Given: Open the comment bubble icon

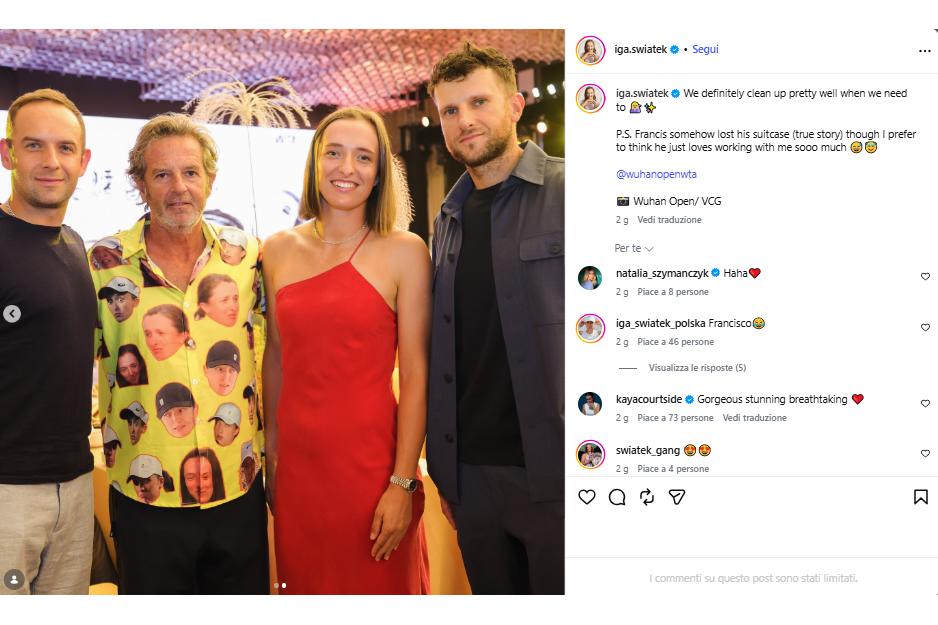Looking at the screenshot, I should [x=617, y=497].
